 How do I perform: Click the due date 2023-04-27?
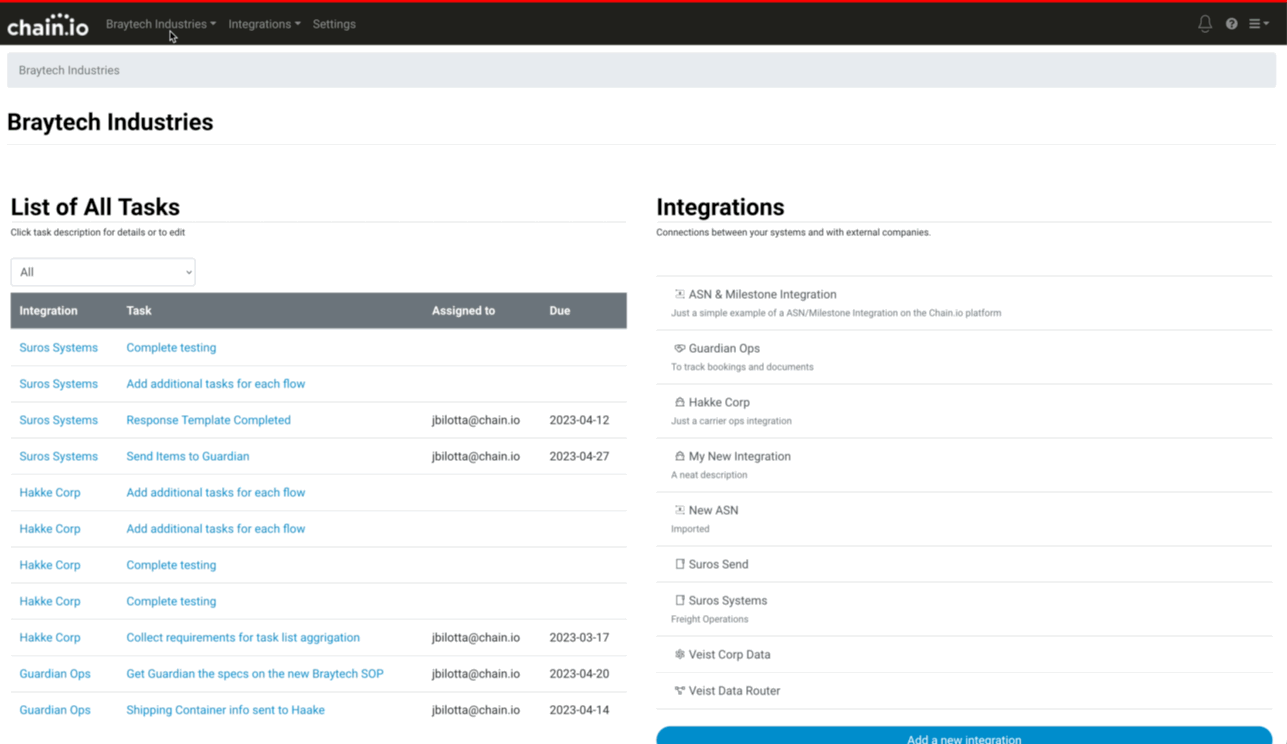tap(579, 456)
